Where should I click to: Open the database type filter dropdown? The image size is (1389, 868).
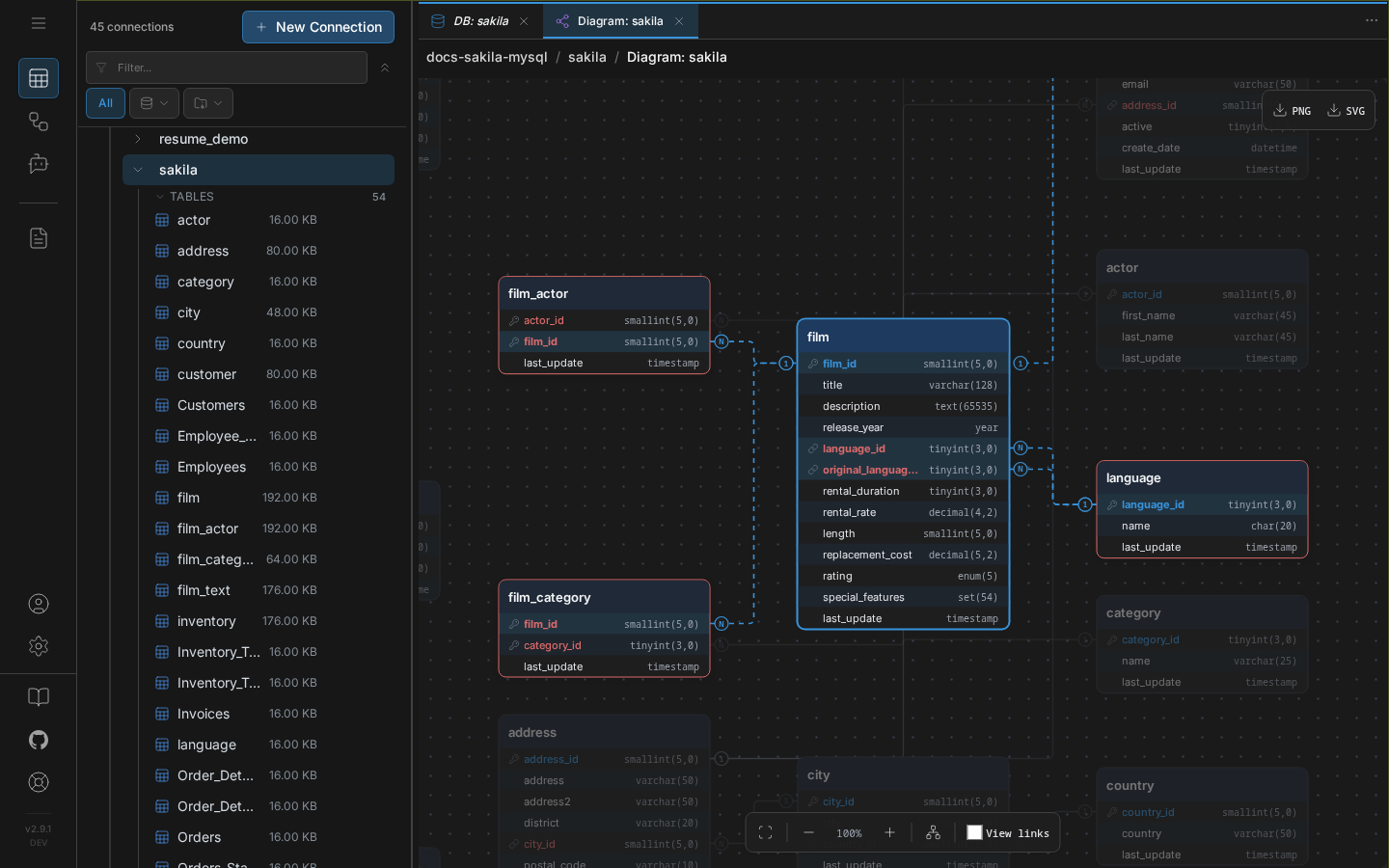[x=154, y=103]
